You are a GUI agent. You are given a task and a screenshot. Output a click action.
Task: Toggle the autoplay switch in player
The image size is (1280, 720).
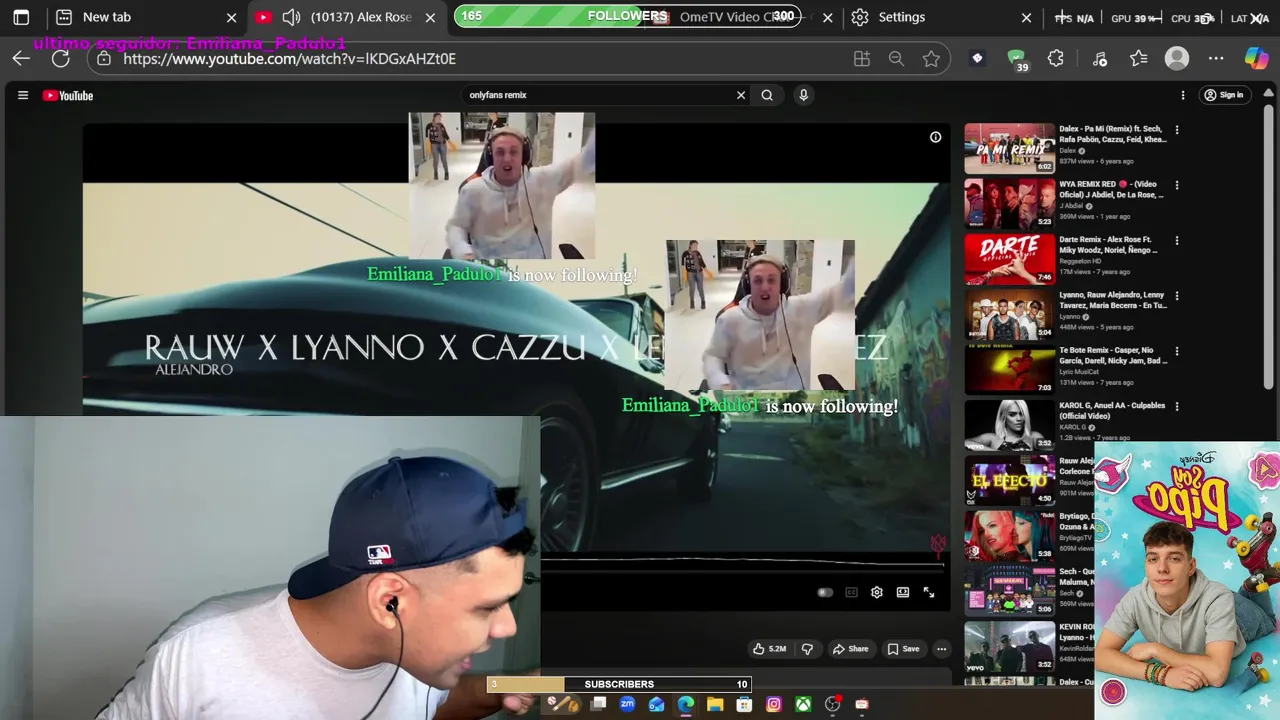[x=825, y=592]
